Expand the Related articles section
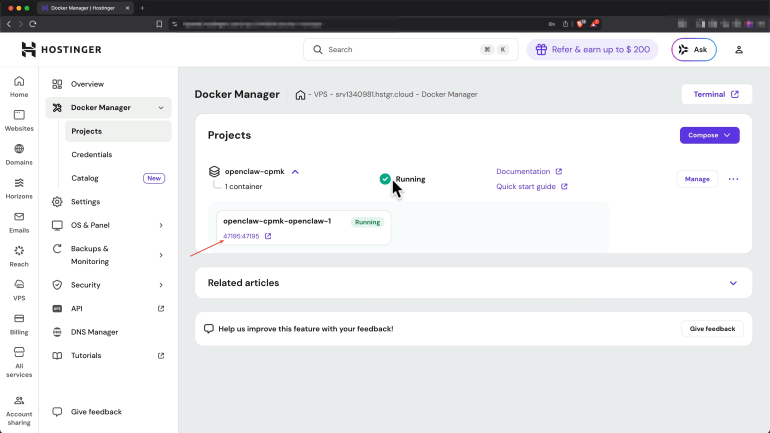Viewport: 770px width, 433px height. coord(733,283)
